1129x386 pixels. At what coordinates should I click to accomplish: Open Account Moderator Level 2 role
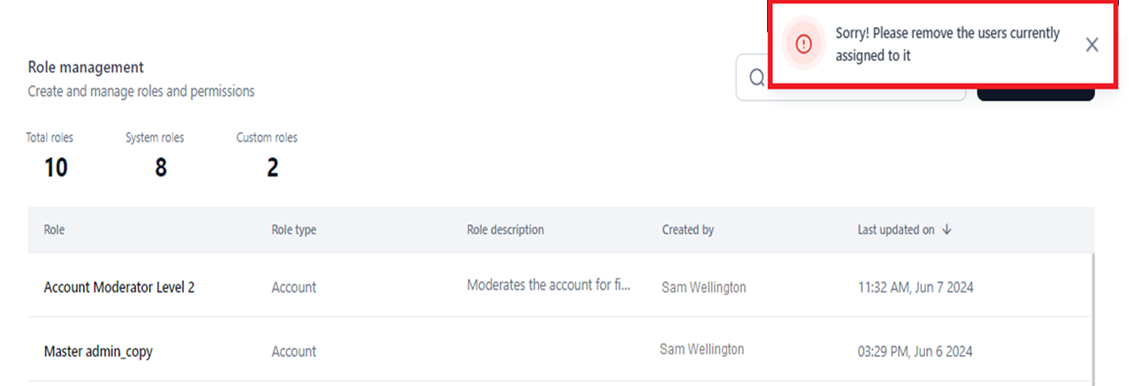(120, 287)
